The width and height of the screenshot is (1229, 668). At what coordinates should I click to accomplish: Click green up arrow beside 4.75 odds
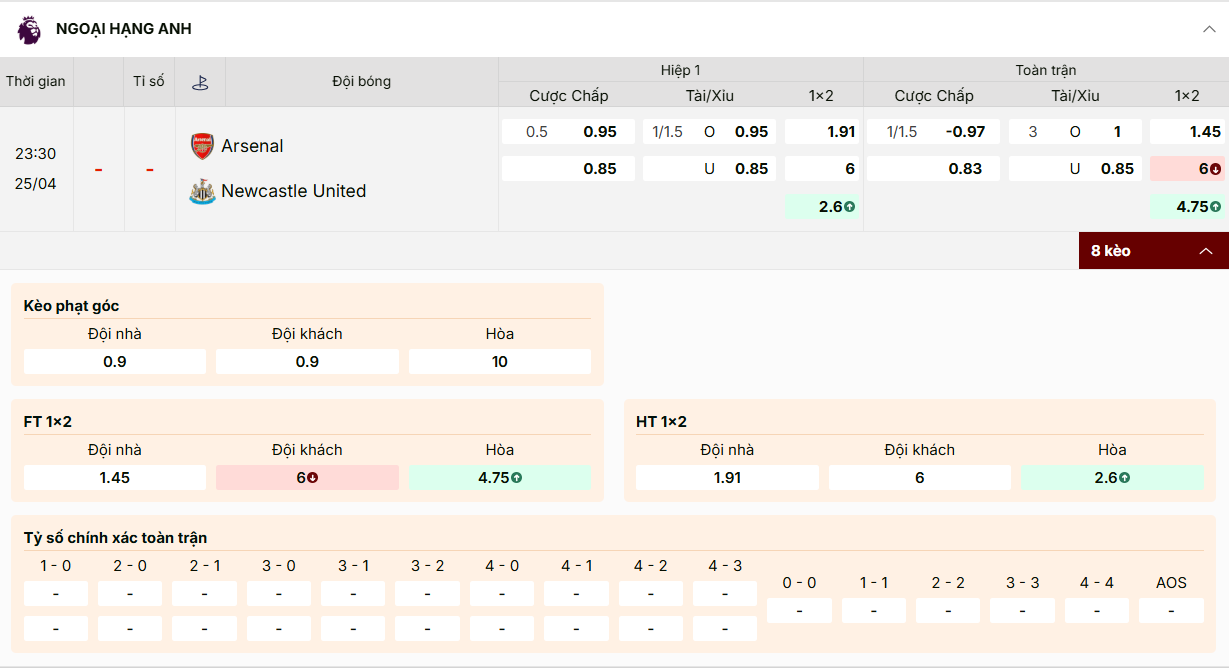click(1216, 206)
